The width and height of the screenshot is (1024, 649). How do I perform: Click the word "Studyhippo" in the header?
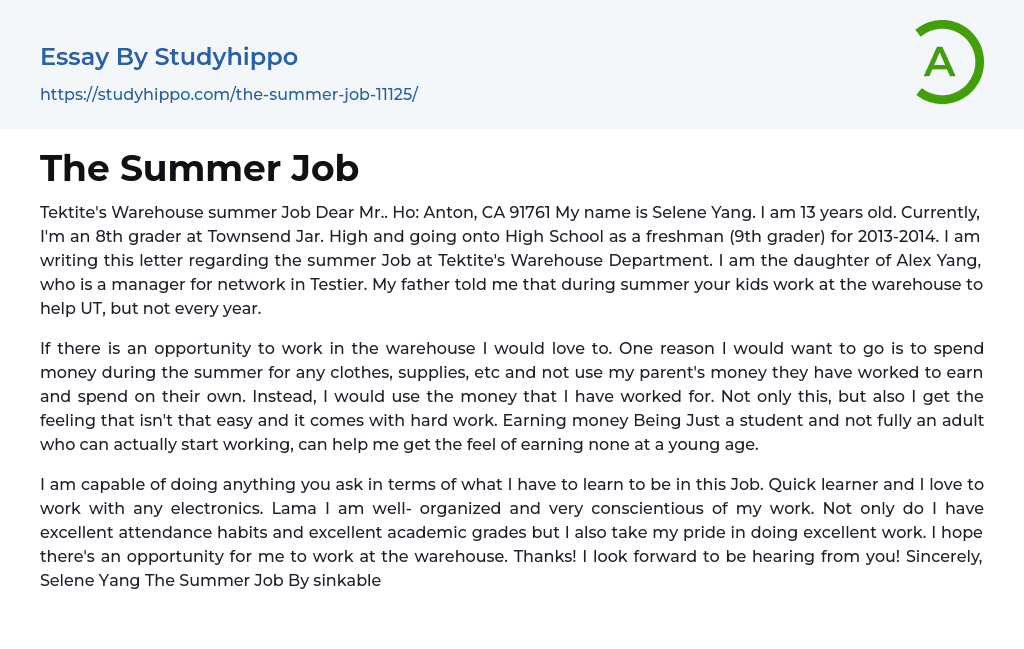226,57
